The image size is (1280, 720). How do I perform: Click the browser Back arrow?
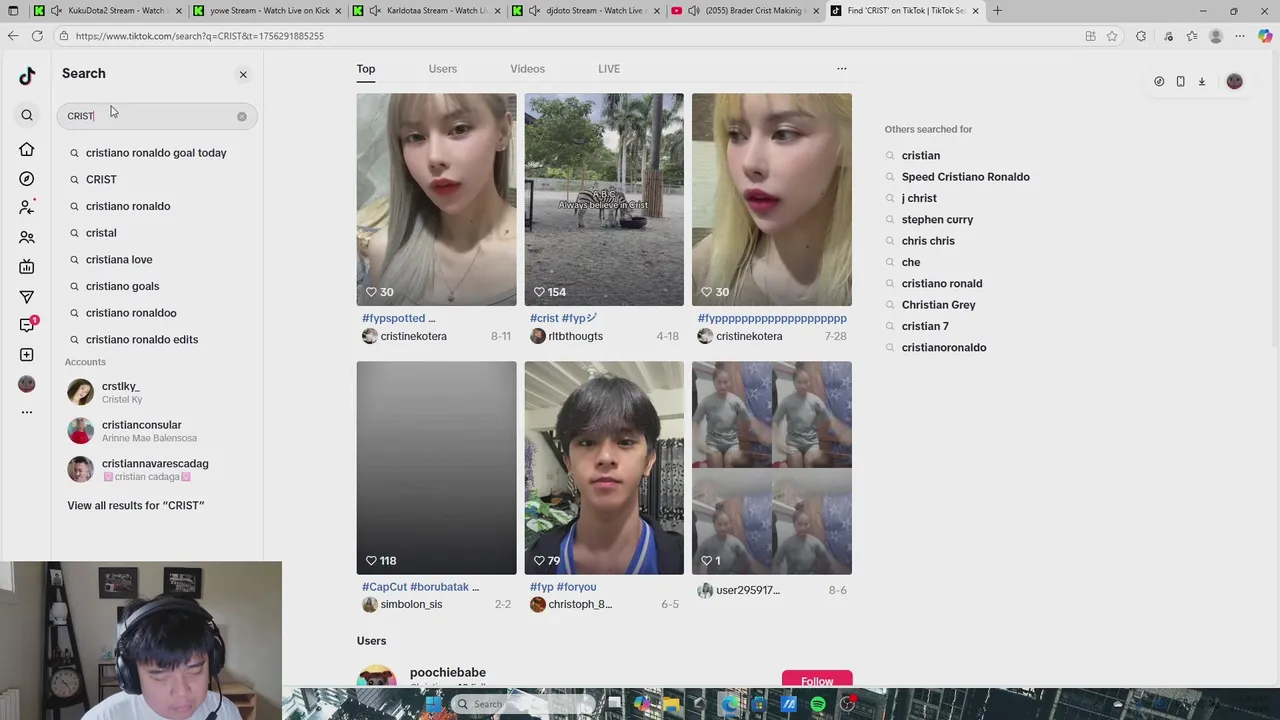click(x=12, y=36)
